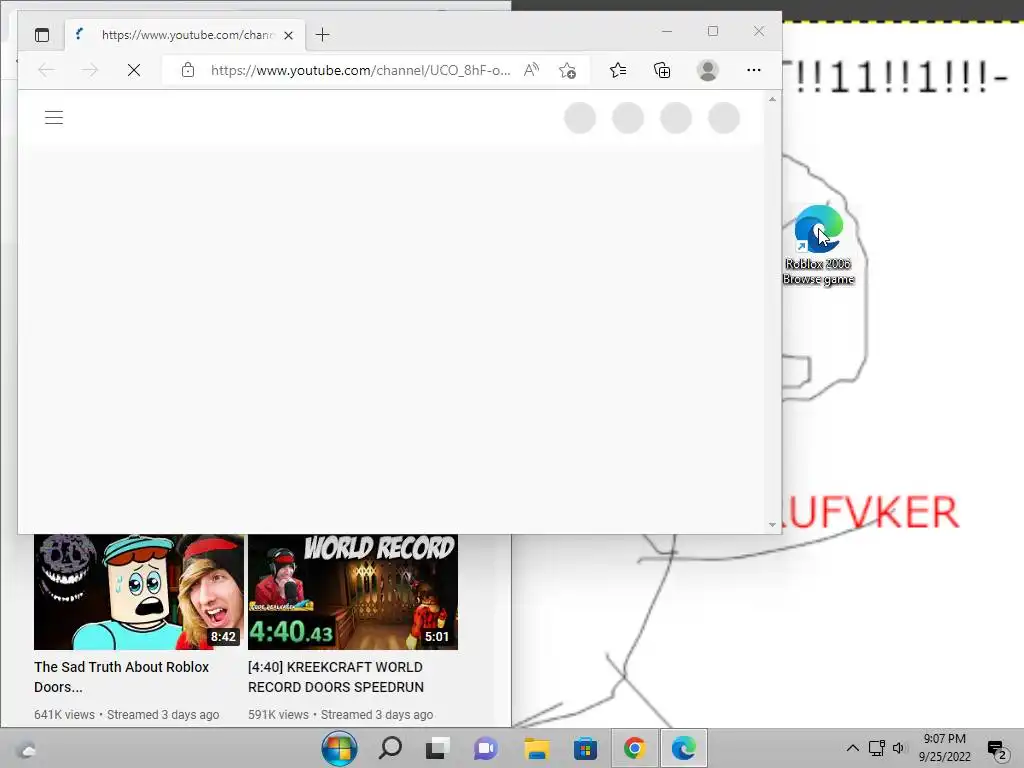Open a new tab in Edge

[323, 35]
